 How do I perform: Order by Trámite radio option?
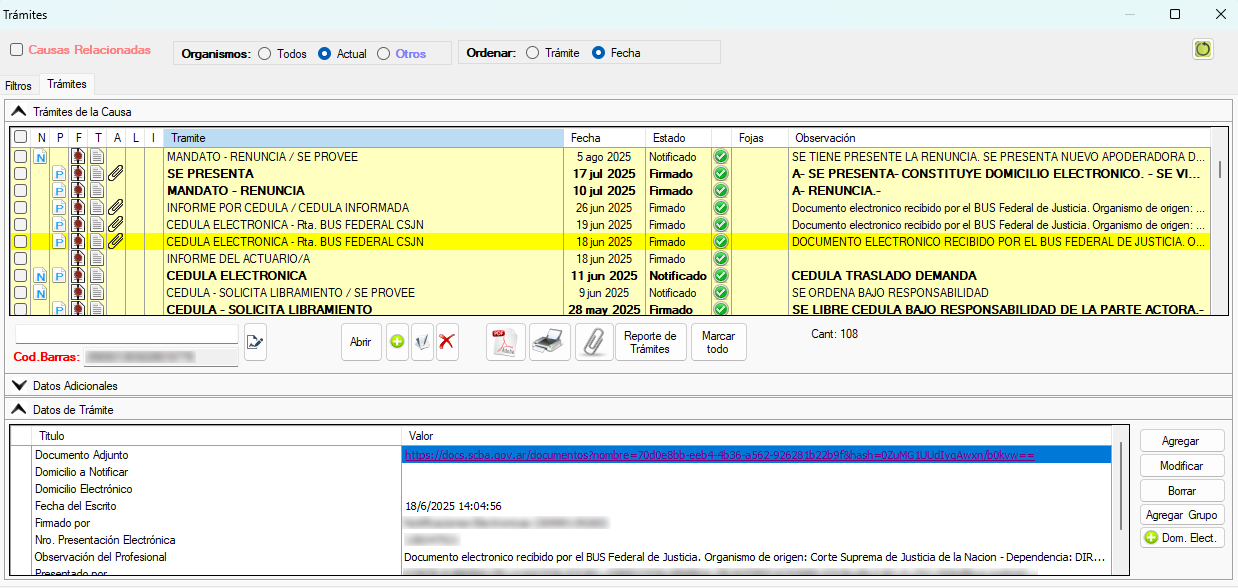(532, 53)
